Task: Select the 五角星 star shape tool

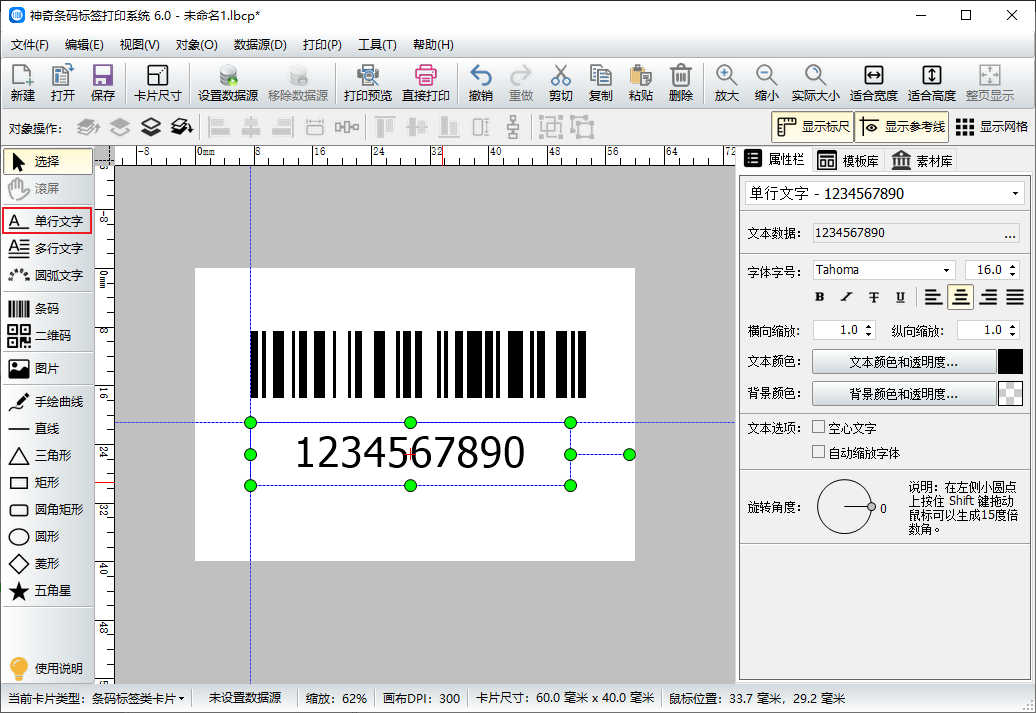Action: [47, 591]
